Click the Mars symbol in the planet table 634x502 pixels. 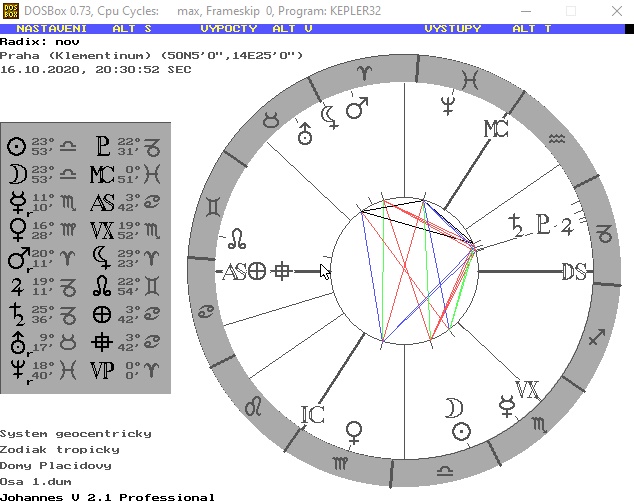(x=18, y=259)
